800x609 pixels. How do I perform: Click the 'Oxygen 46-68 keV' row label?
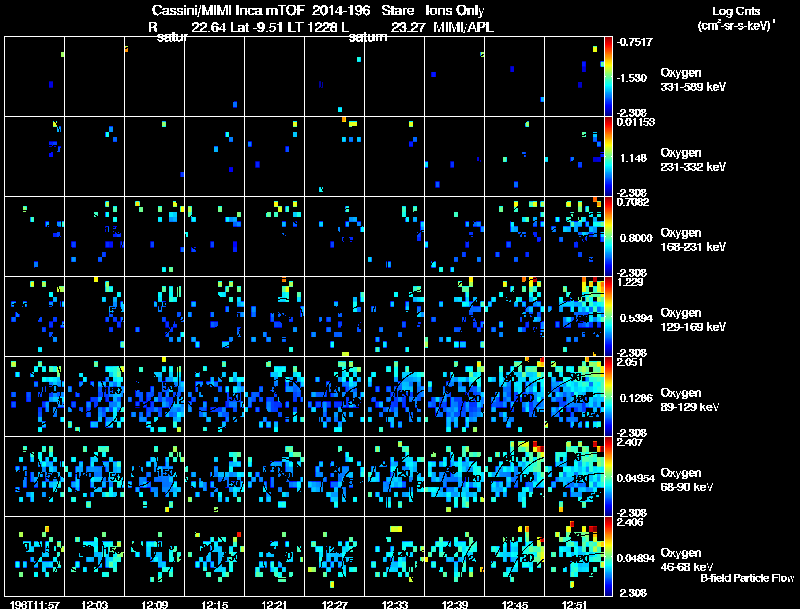click(687, 560)
